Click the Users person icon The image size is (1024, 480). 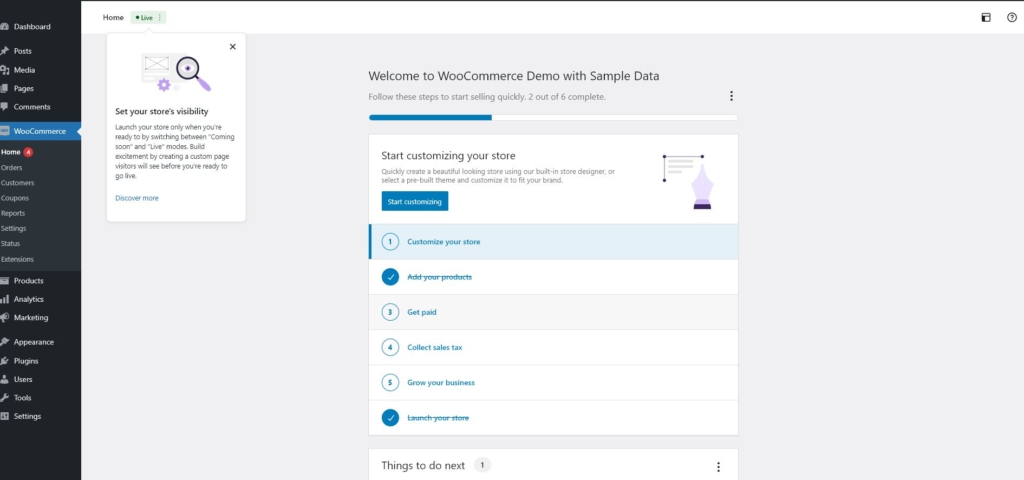(x=4, y=379)
